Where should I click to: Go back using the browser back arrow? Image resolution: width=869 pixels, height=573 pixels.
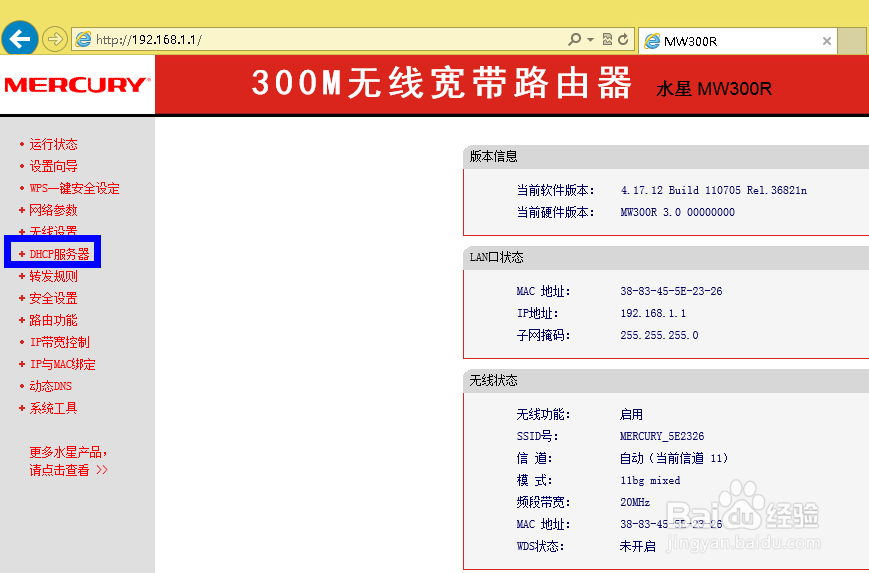pyautogui.click(x=20, y=39)
